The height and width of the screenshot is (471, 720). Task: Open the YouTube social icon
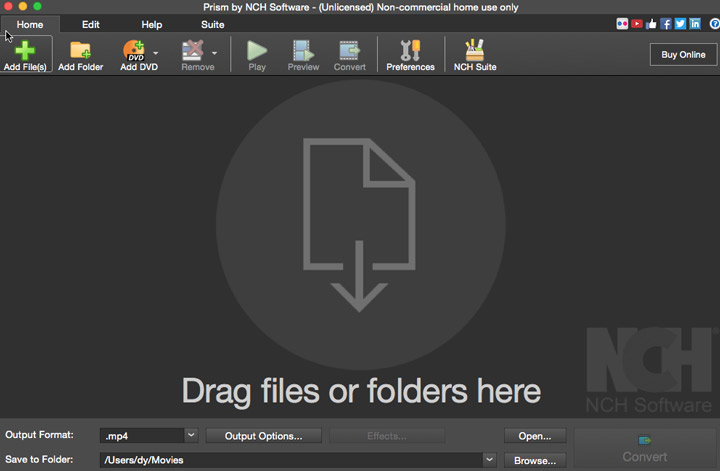[636, 24]
